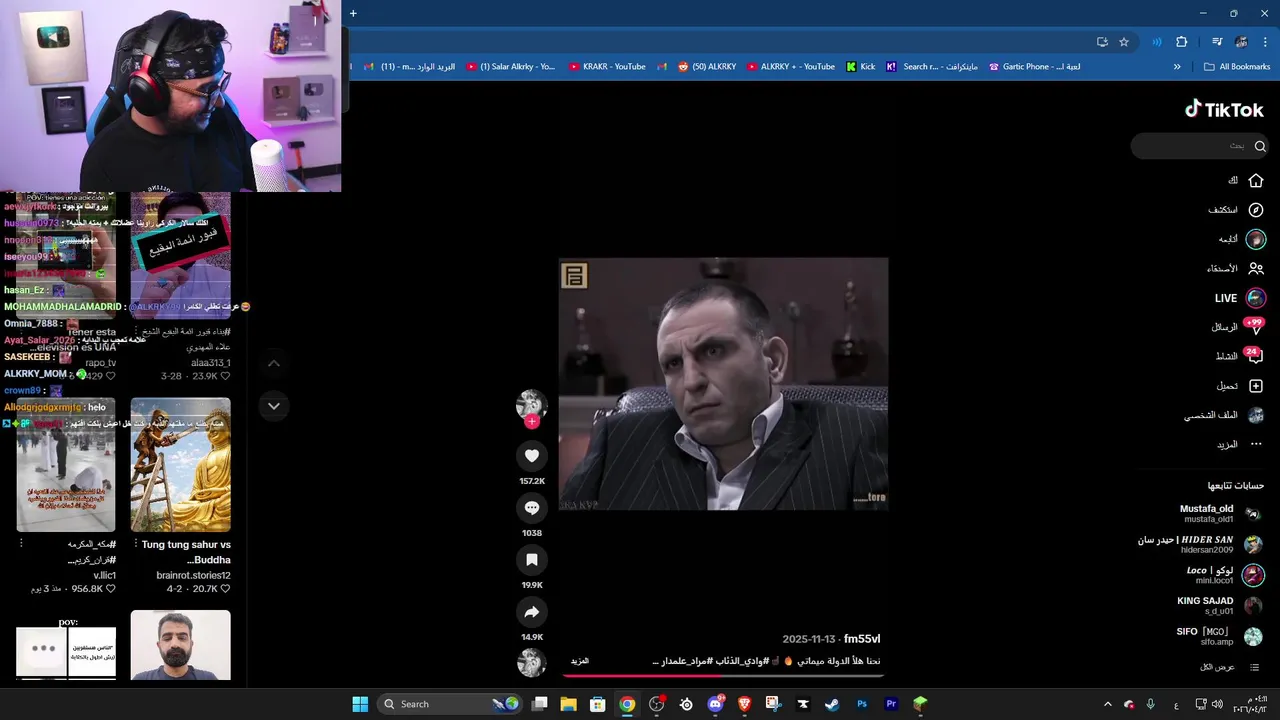Open the Gartic Phone bookmark
This screenshot has height=720, width=1280.
tap(1034, 67)
